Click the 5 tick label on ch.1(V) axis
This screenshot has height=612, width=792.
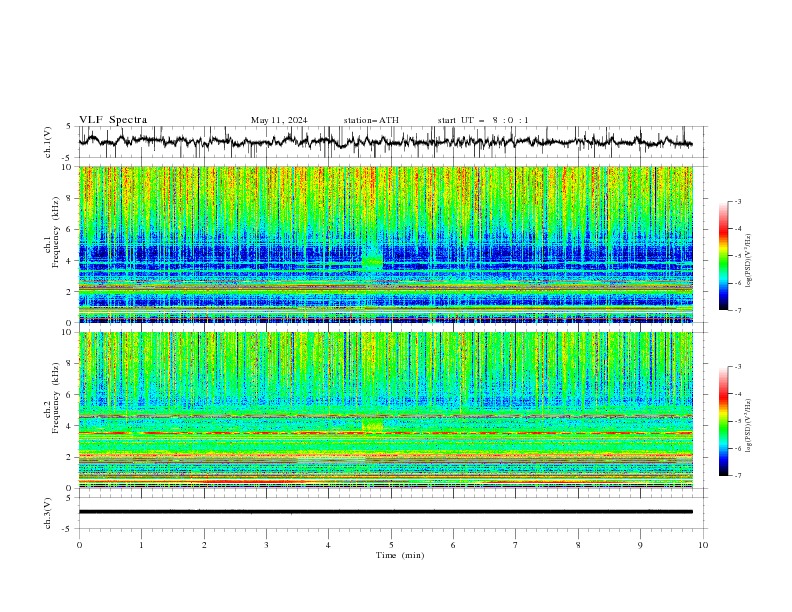(x=69, y=127)
